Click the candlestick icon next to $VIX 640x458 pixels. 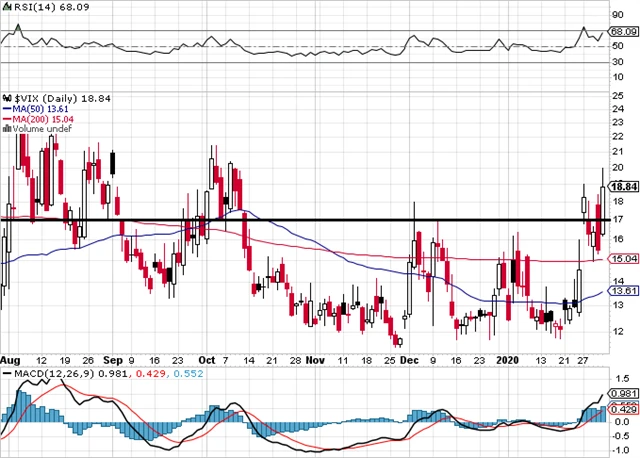pyautogui.click(x=5, y=99)
